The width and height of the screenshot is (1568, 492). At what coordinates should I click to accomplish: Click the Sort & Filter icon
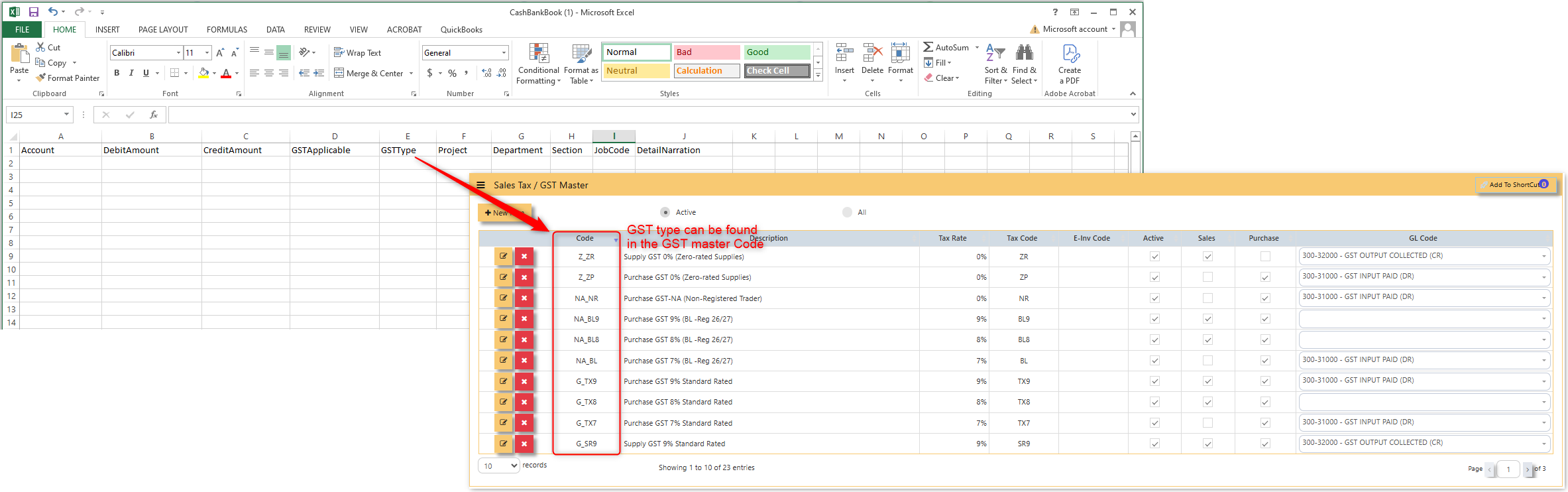(x=995, y=53)
